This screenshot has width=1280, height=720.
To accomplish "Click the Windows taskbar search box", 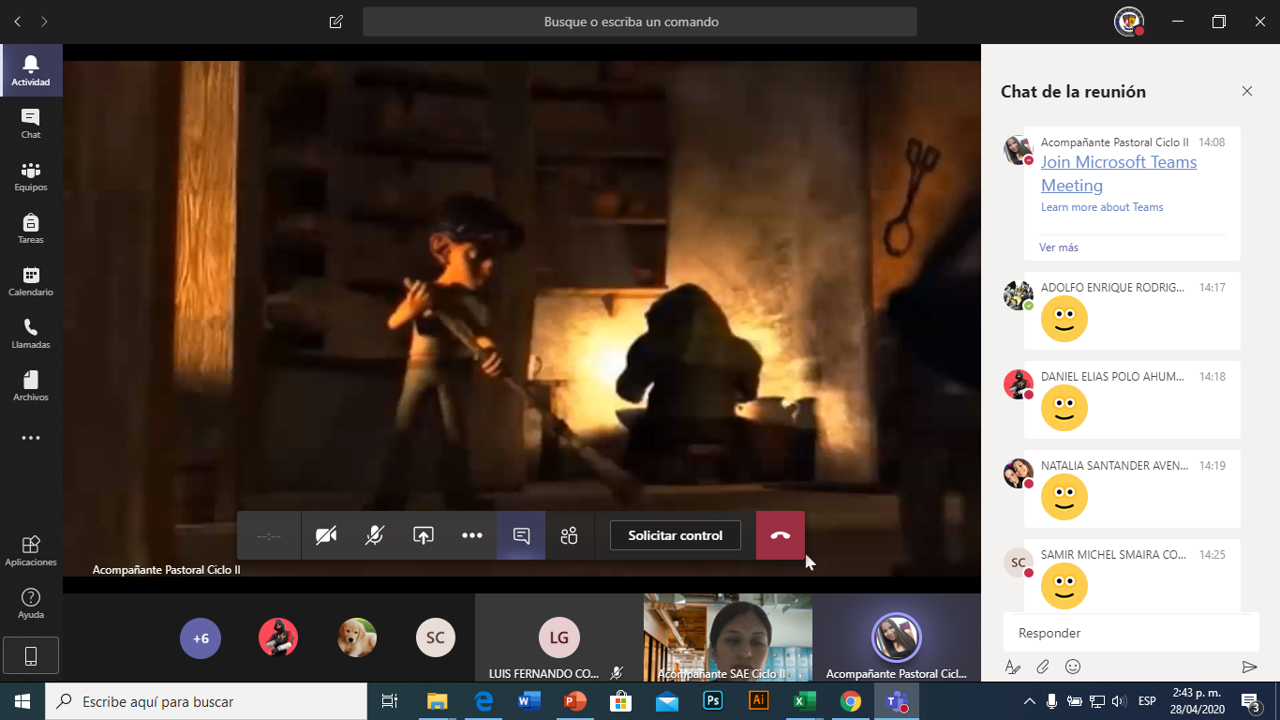I will [x=206, y=702].
